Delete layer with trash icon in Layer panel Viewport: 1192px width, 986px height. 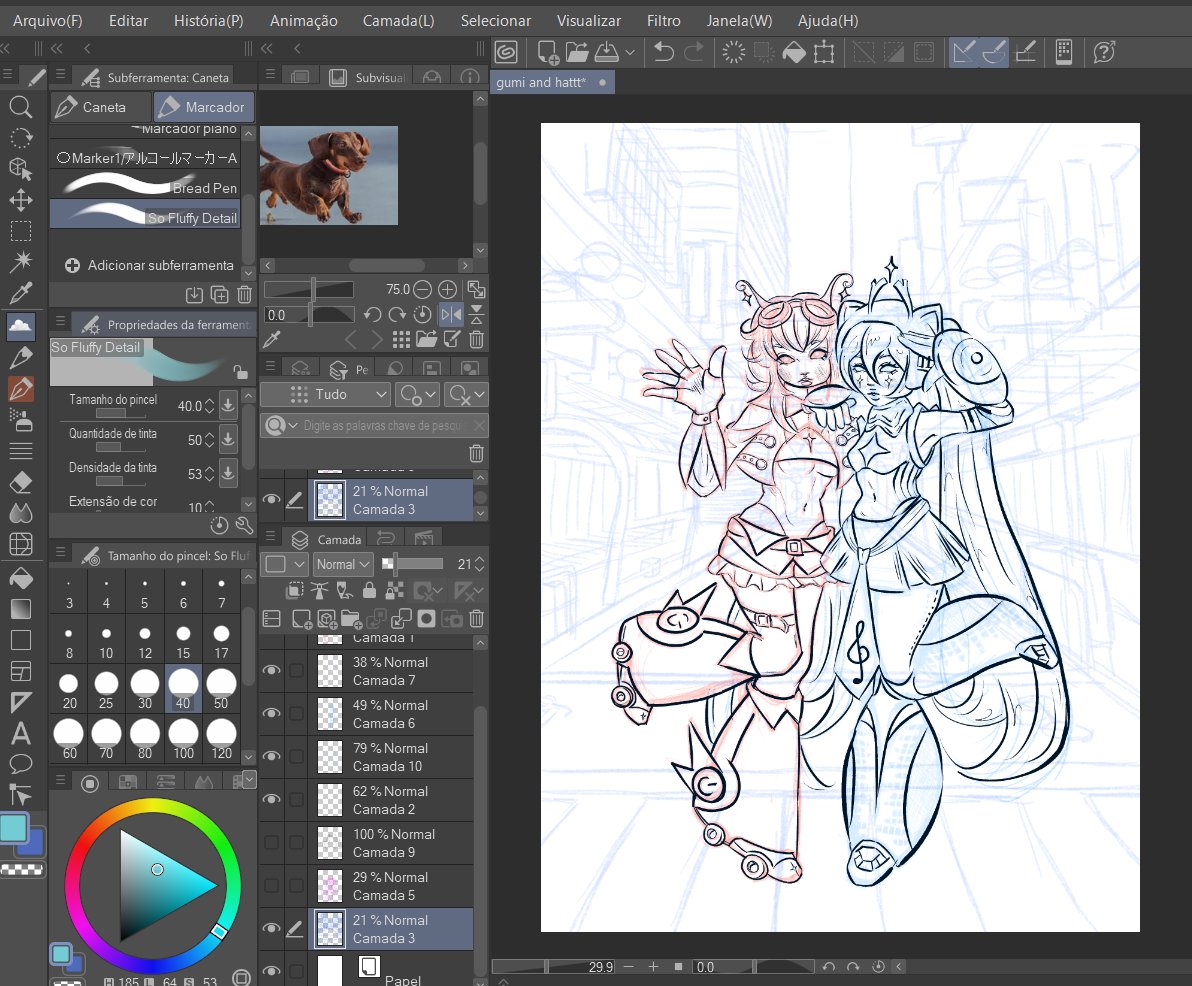click(477, 619)
